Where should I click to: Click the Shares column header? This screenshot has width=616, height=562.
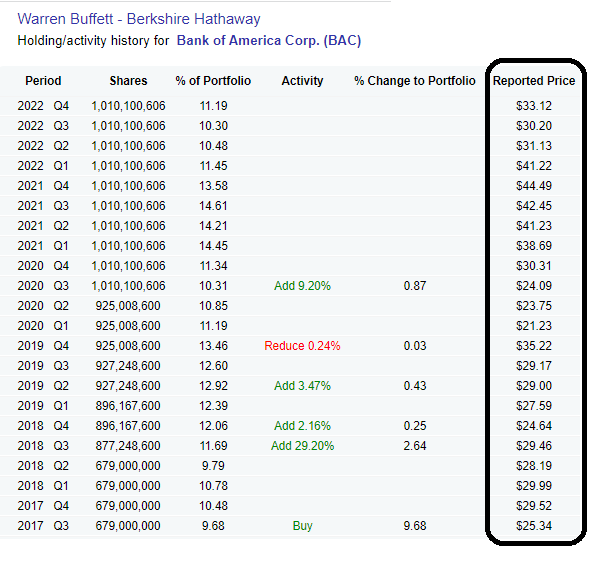click(128, 81)
